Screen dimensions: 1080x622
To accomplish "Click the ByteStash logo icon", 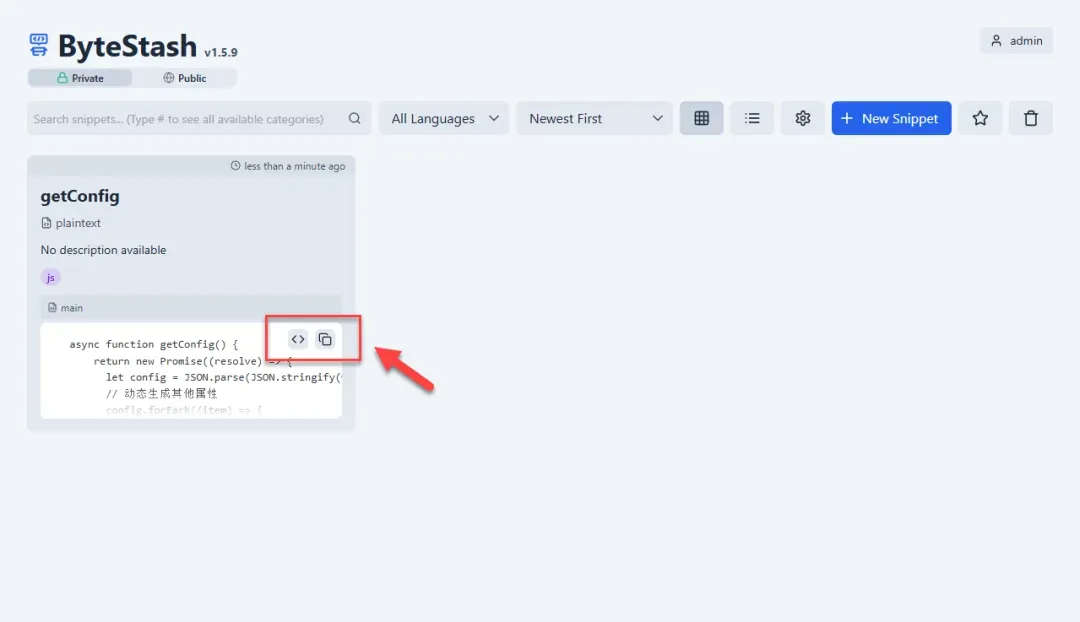I will coord(39,45).
